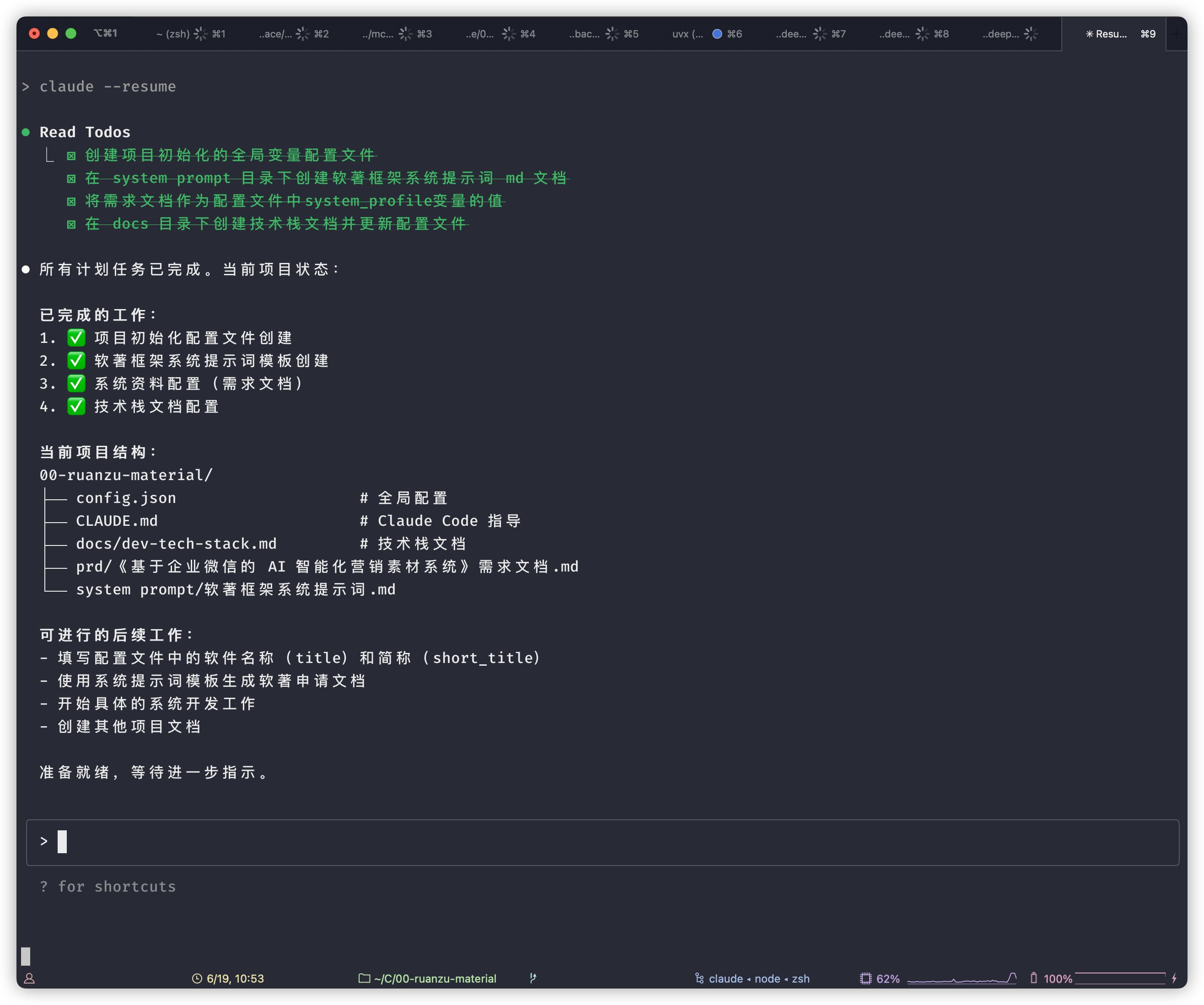Click the clock icon beside 6/19, 10:53

pyautogui.click(x=197, y=978)
